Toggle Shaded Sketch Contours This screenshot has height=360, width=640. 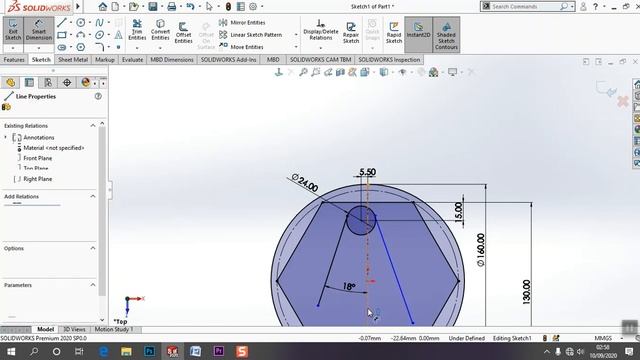(x=446, y=35)
